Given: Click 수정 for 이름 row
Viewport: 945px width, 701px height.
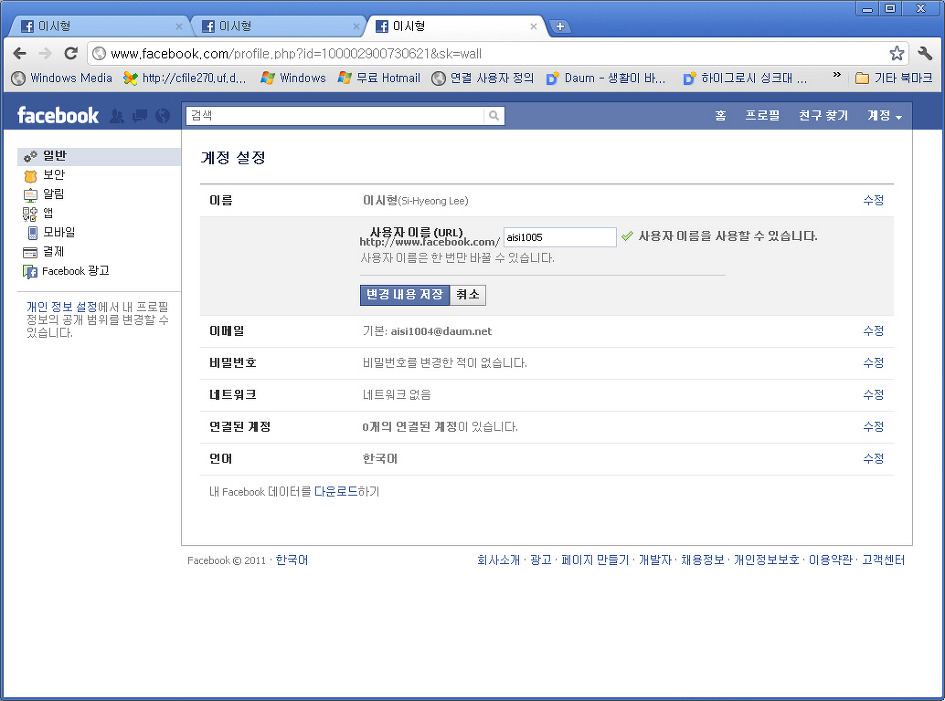Looking at the screenshot, I should click(x=874, y=200).
